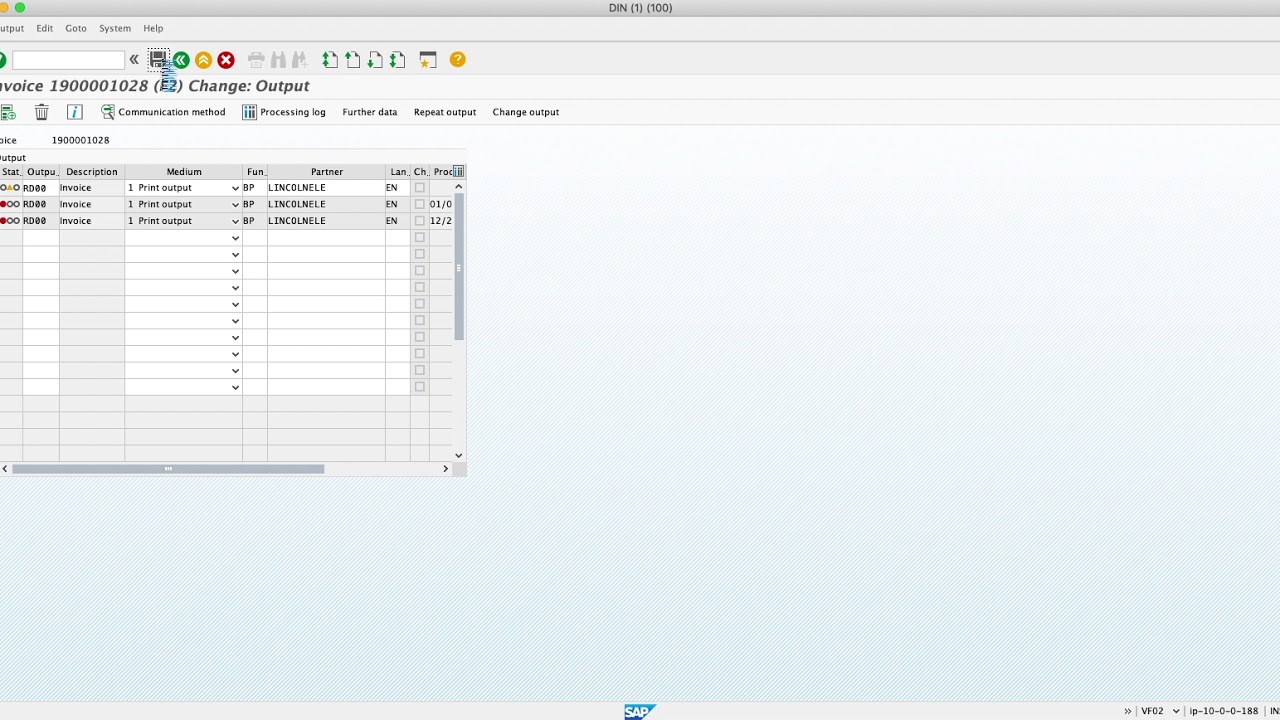This screenshot has height=720, width=1280.
Task: Click the blue information 'i' icon
Action: pyautogui.click(x=74, y=112)
